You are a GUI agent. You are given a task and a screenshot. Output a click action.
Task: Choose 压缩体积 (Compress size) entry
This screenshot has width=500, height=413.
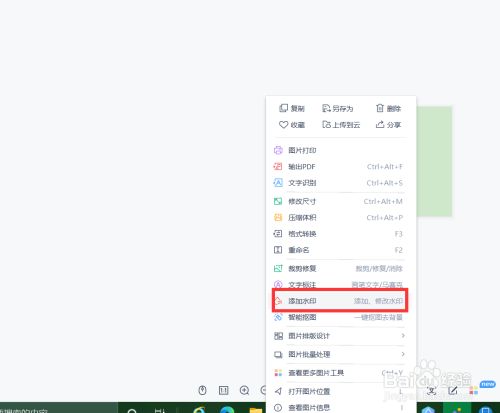click(x=339, y=218)
